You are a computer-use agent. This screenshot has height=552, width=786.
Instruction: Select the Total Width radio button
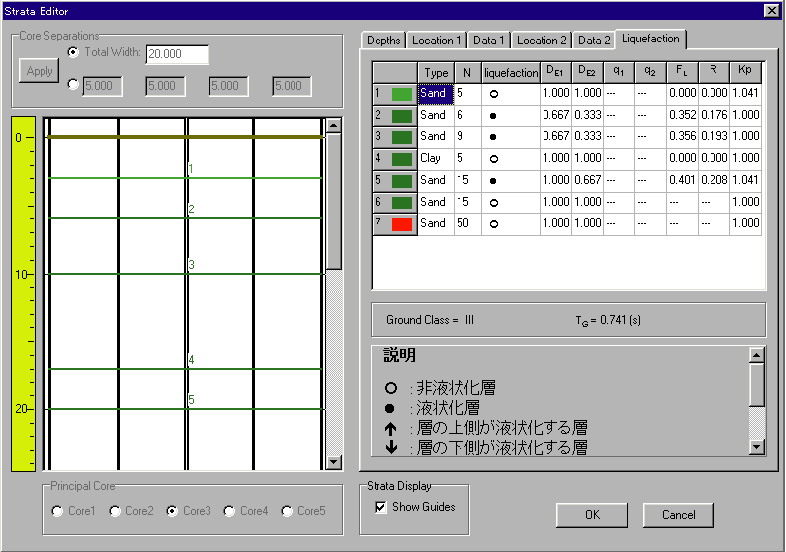[73, 52]
